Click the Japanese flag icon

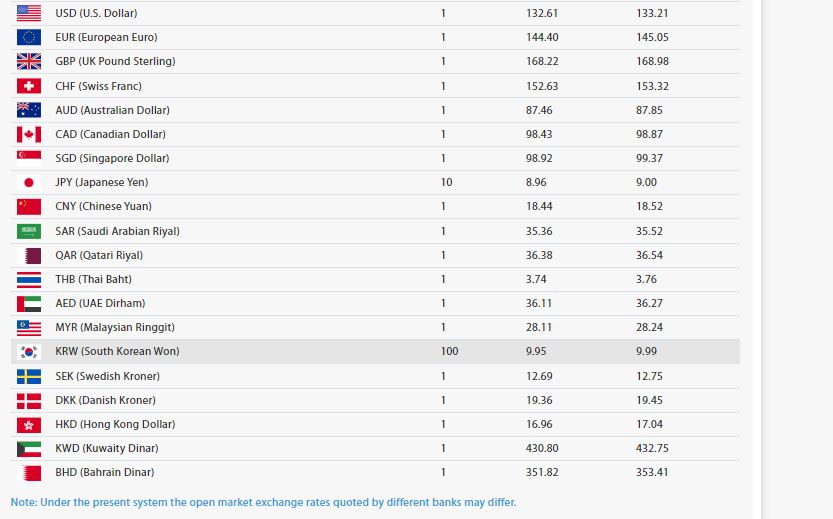point(29,182)
